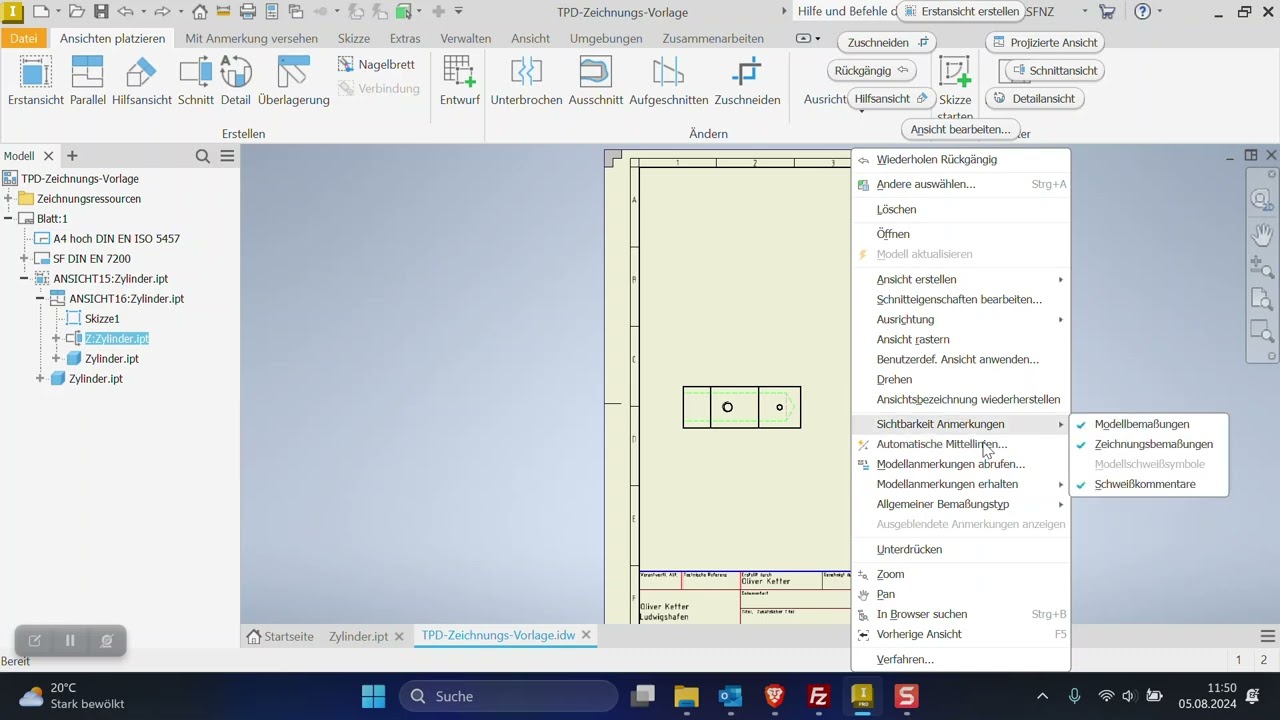Image resolution: width=1280 pixels, height=720 pixels.
Task: Click the Nagelbrett tool
Action: 376,64
